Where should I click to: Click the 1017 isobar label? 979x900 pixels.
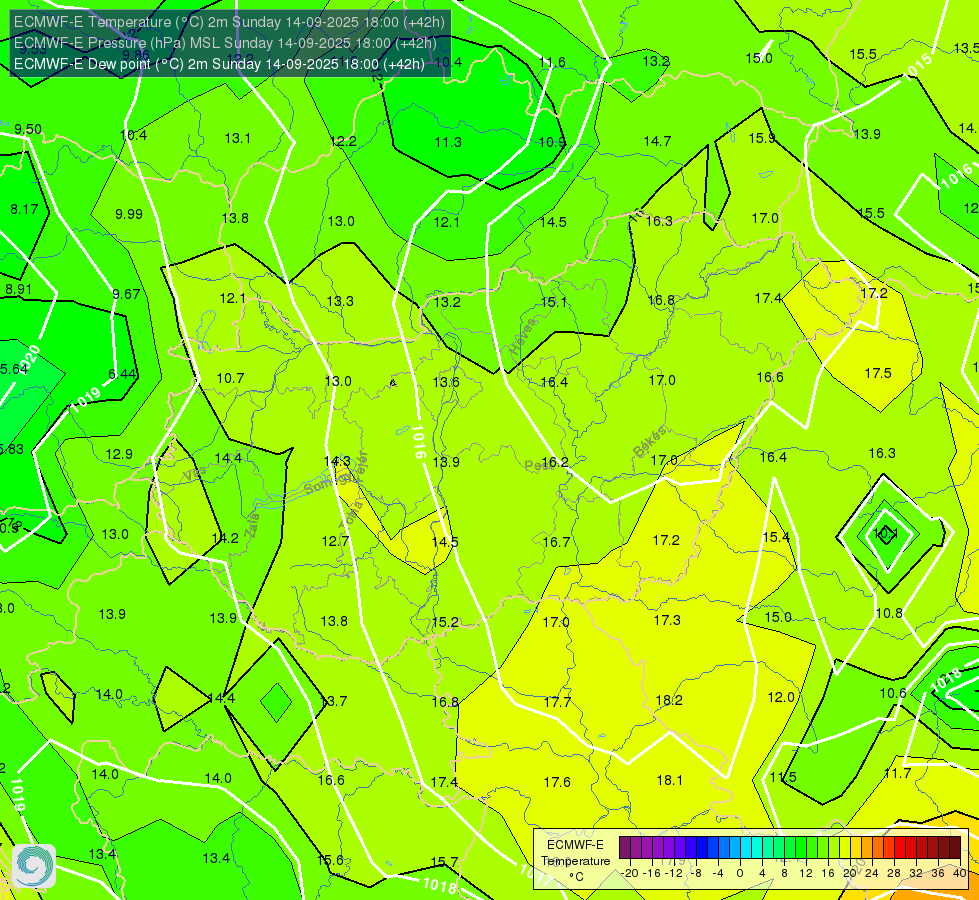(x=535, y=875)
